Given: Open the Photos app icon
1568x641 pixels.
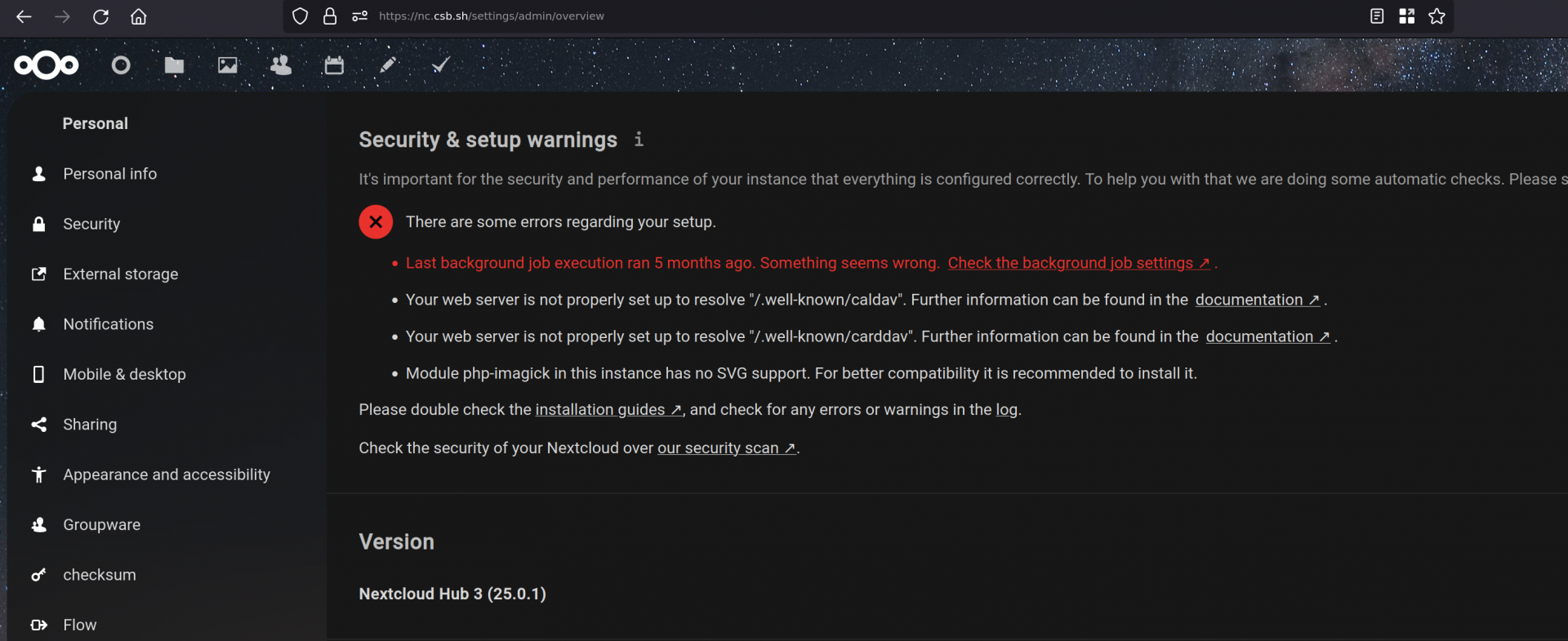Looking at the screenshot, I should 228,65.
